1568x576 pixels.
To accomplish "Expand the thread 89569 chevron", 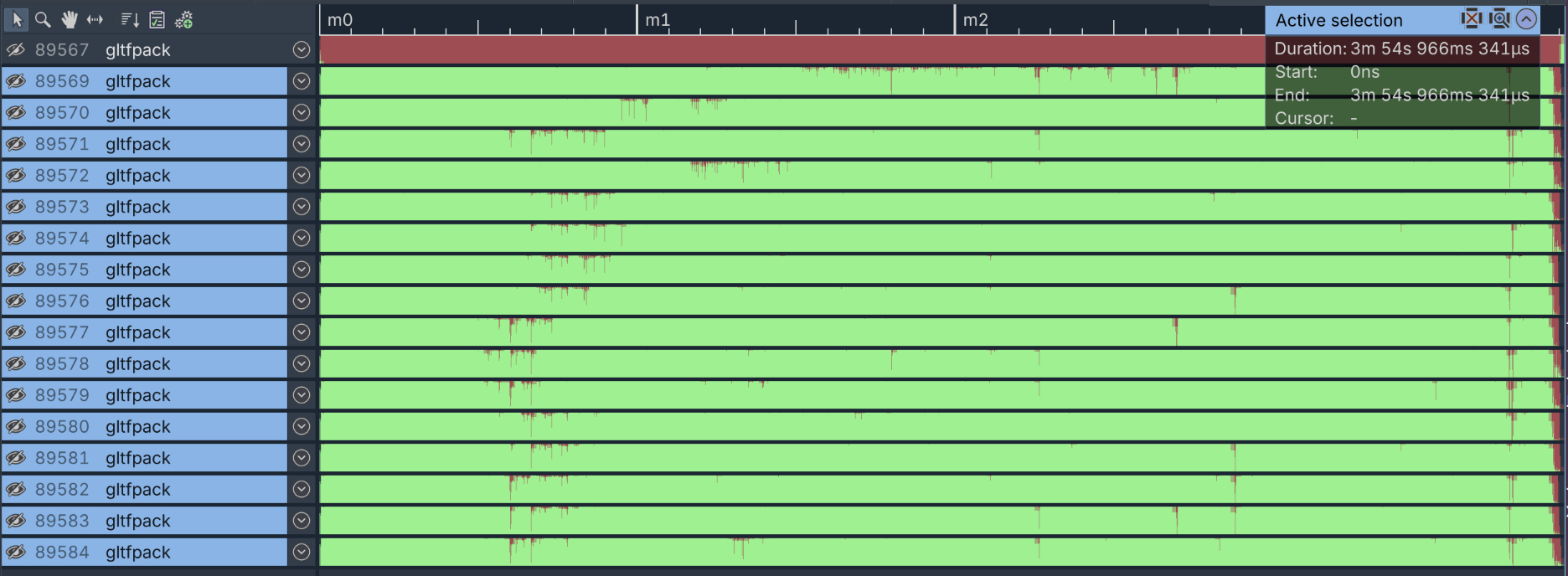I will (302, 81).
